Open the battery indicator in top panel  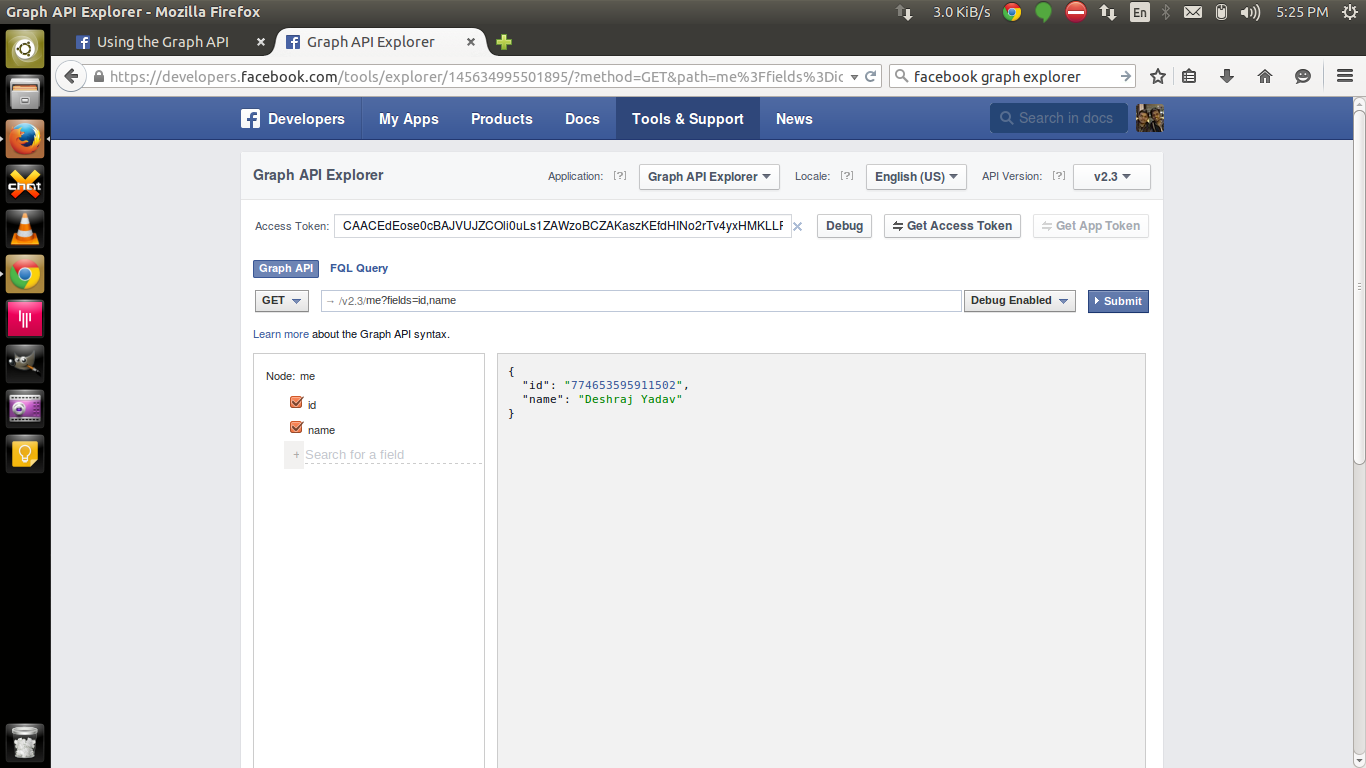point(1221,12)
